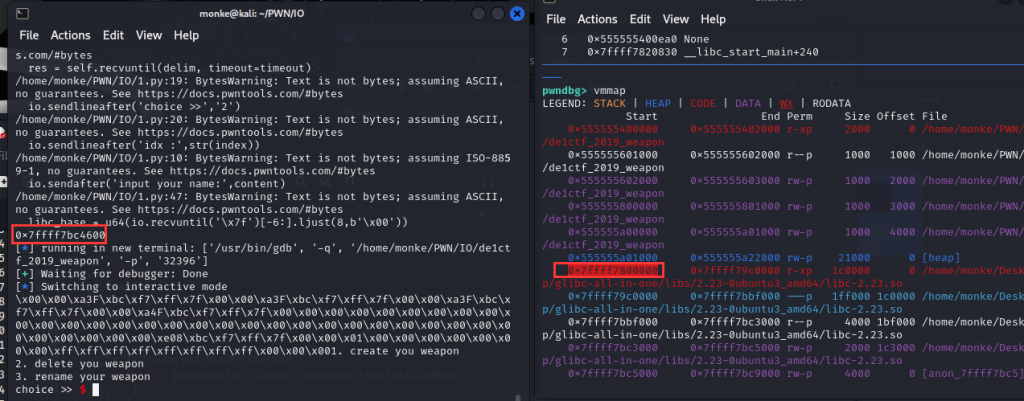Click the libc base address 0x7ffff7800000
1024x401 pixels.
click(x=608, y=270)
